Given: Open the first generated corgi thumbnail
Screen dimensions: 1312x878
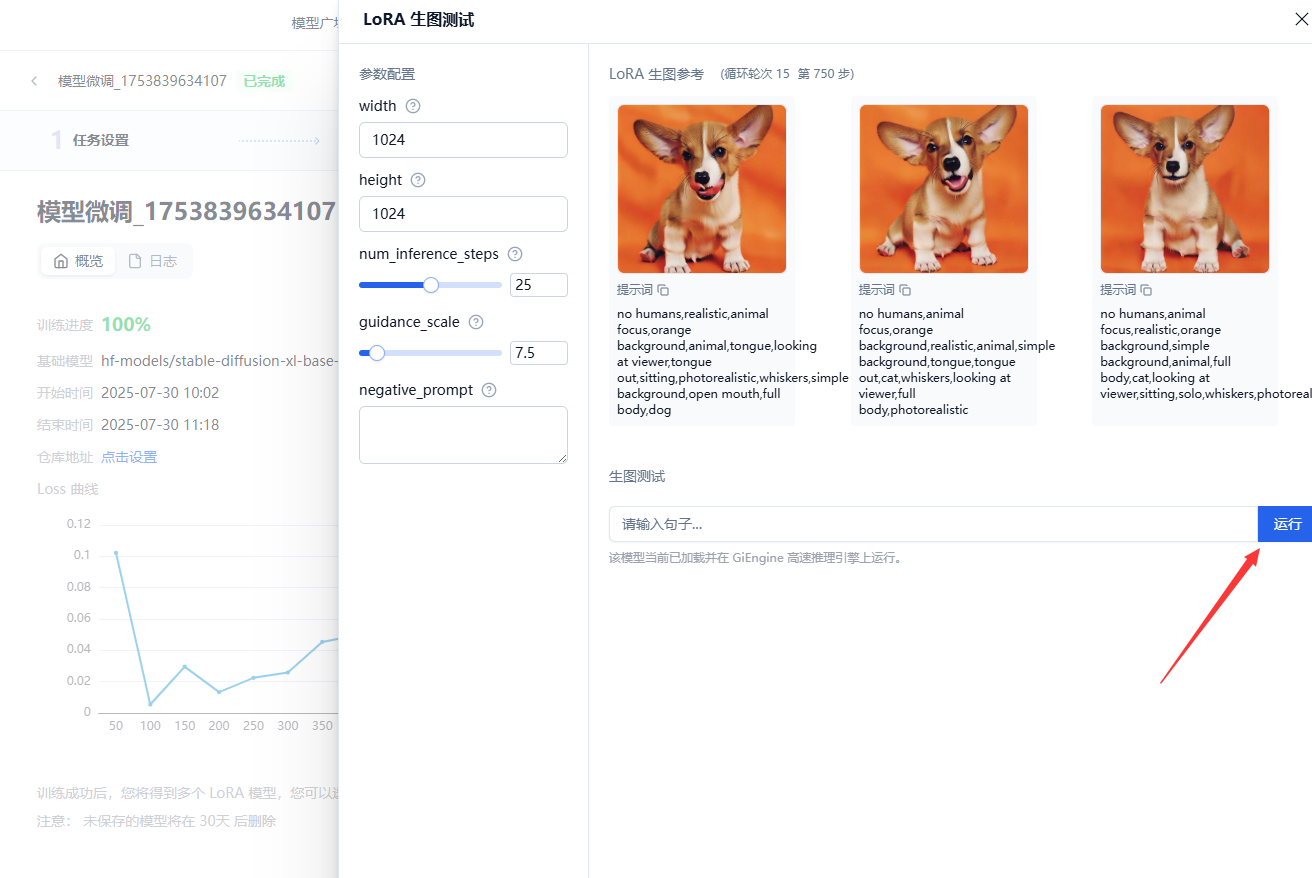Looking at the screenshot, I should point(702,189).
